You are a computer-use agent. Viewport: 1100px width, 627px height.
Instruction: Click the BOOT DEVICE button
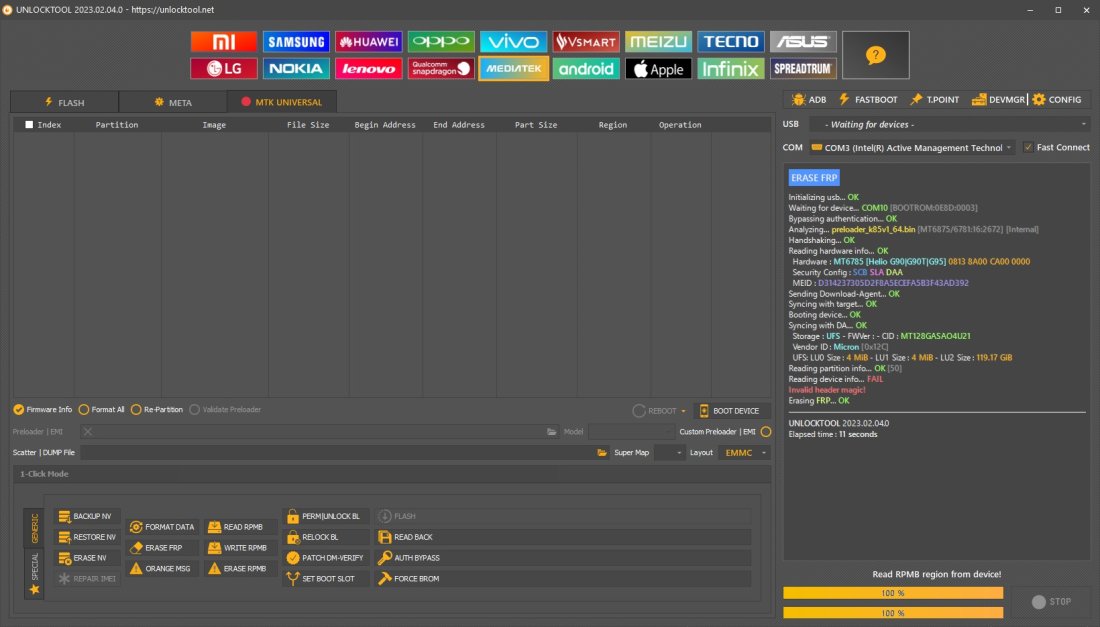pos(730,411)
